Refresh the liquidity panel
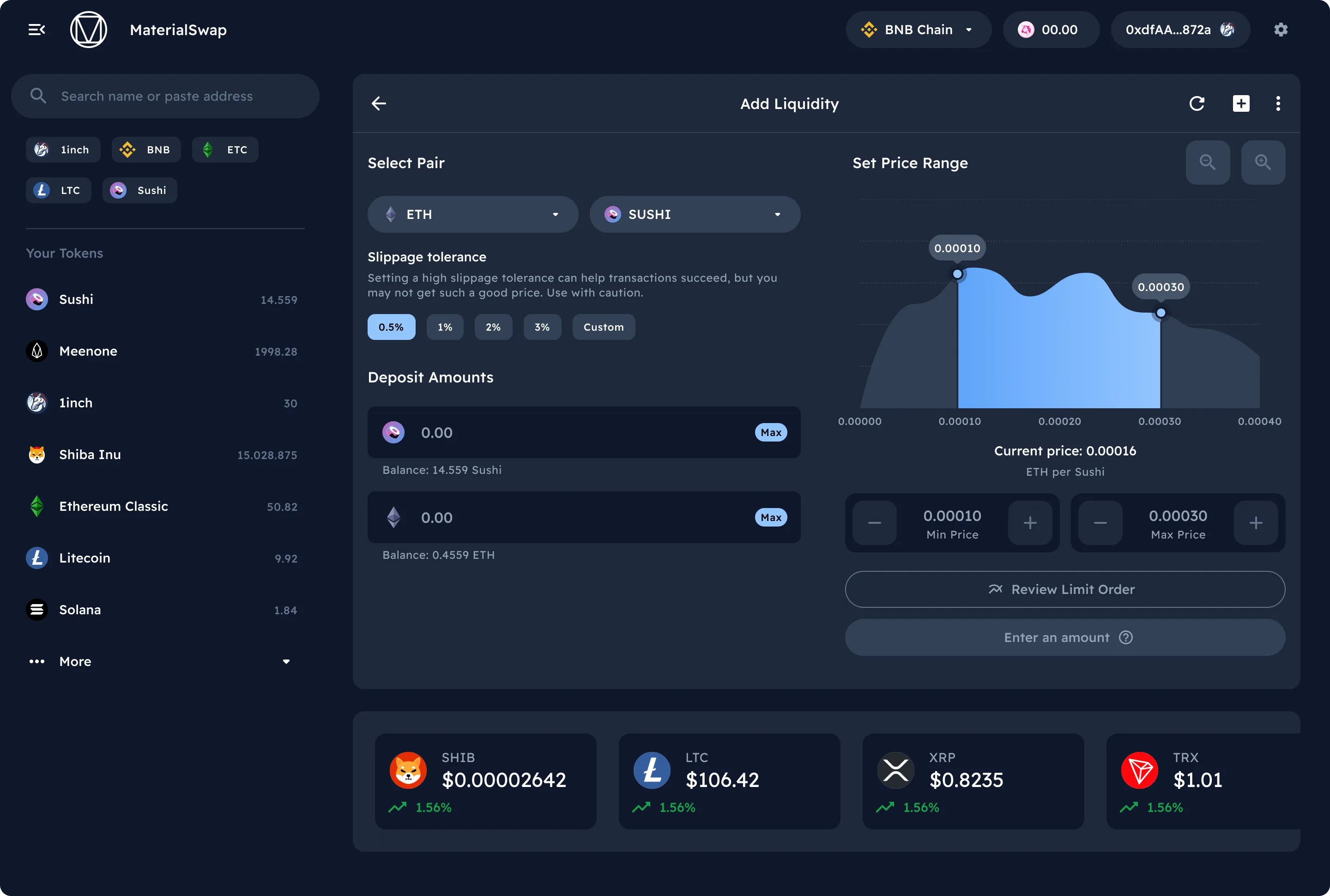This screenshot has width=1330, height=896. pos(1197,103)
